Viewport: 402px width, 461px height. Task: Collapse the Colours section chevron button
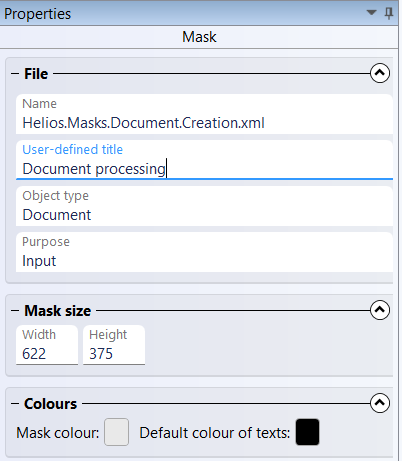point(380,403)
